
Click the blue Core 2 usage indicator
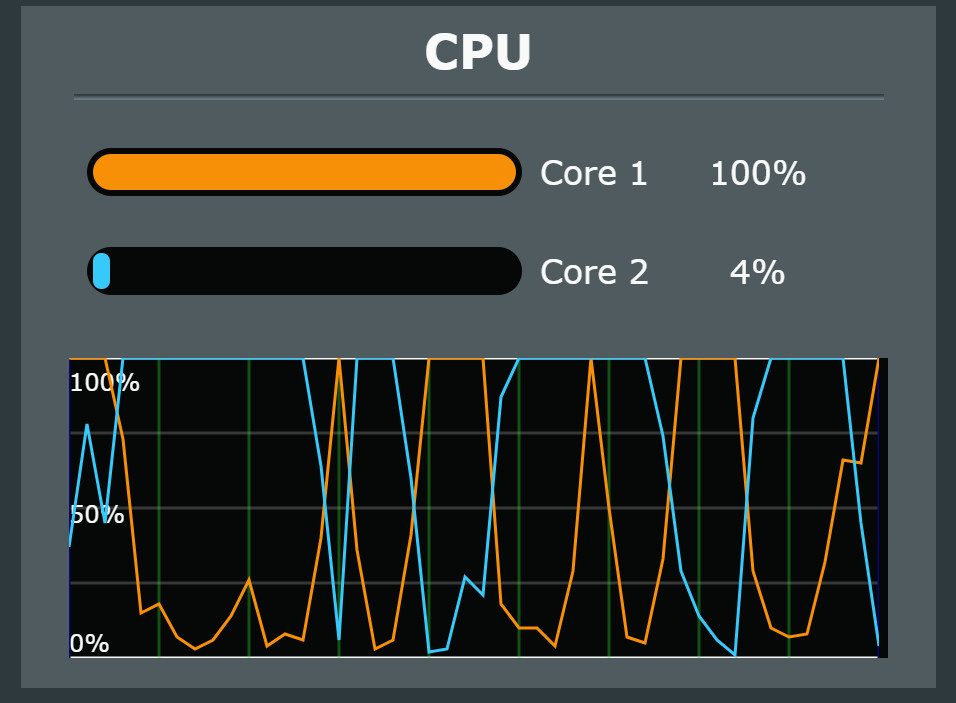100,270
